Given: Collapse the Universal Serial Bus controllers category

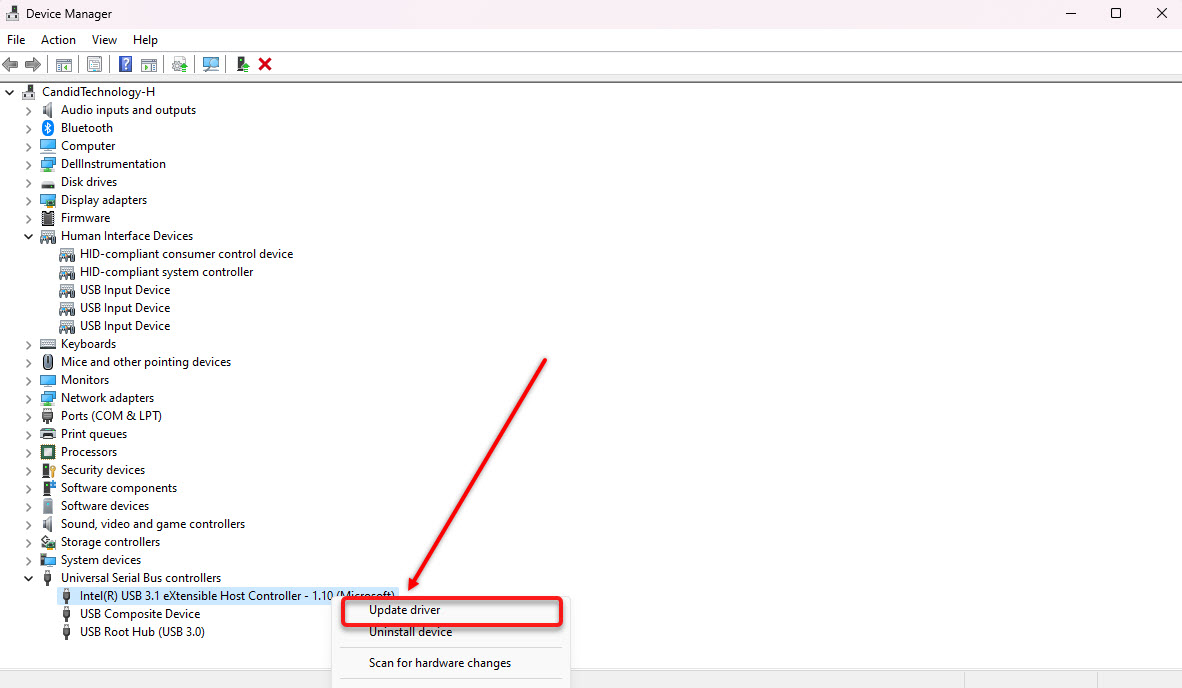Looking at the screenshot, I should [x=28, y=578].
